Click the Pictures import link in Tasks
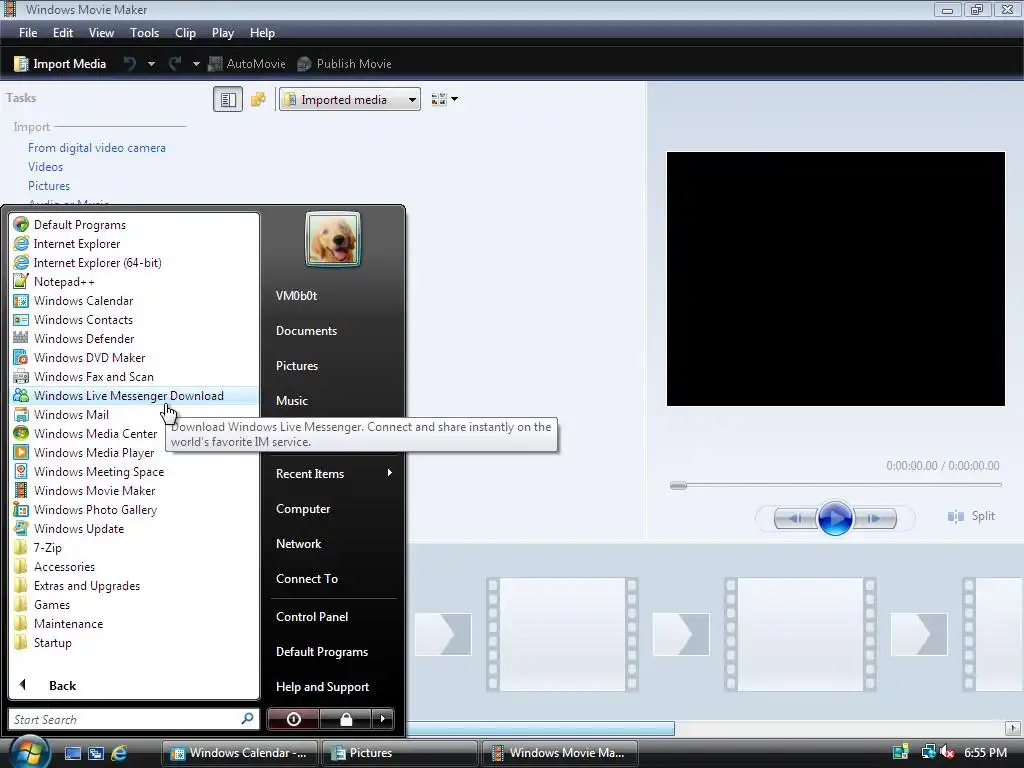This screenshot has height=768, width=1024. pyautogui.click(x=48, y=185)
